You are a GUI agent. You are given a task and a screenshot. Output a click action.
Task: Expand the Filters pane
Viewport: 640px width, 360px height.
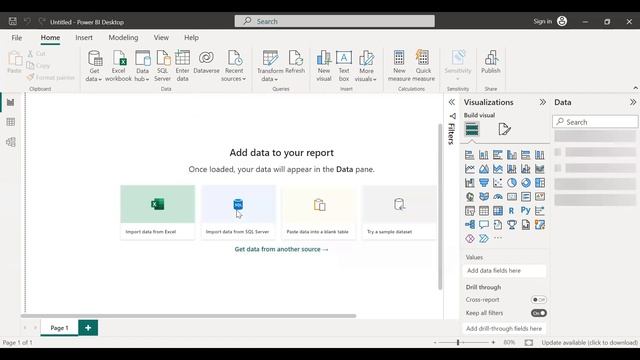[x=452, y=102]
